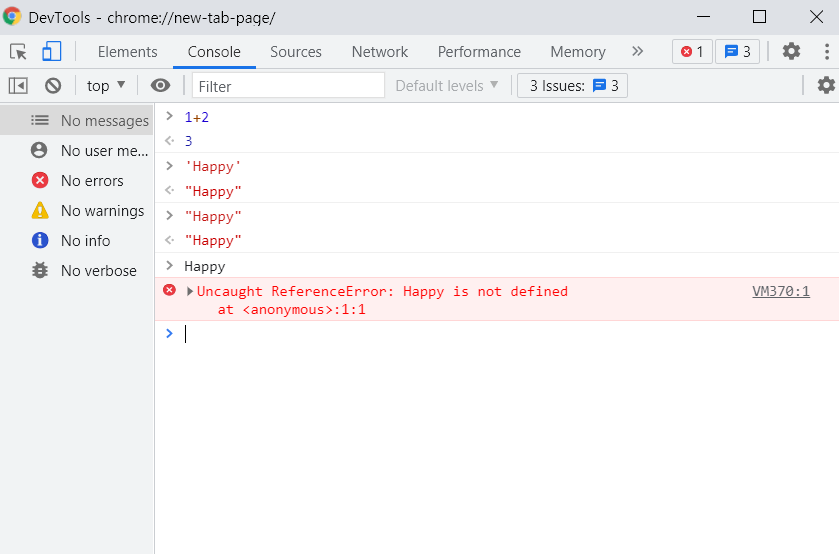Click the at <anonymous>:1:1 stack line
The height and width of the screenshot is (554, 839).
[292, 310]
